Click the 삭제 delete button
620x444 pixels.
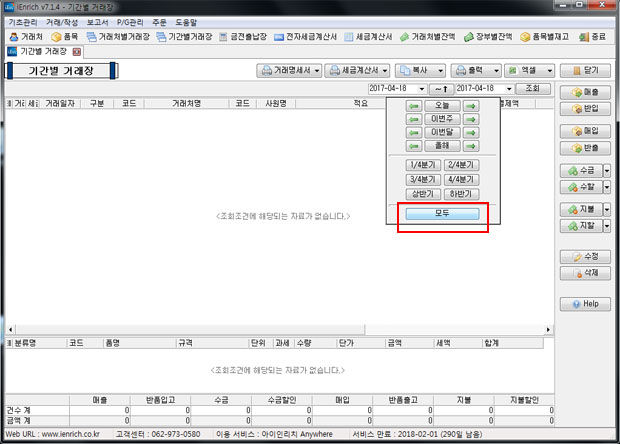(585, 273)
